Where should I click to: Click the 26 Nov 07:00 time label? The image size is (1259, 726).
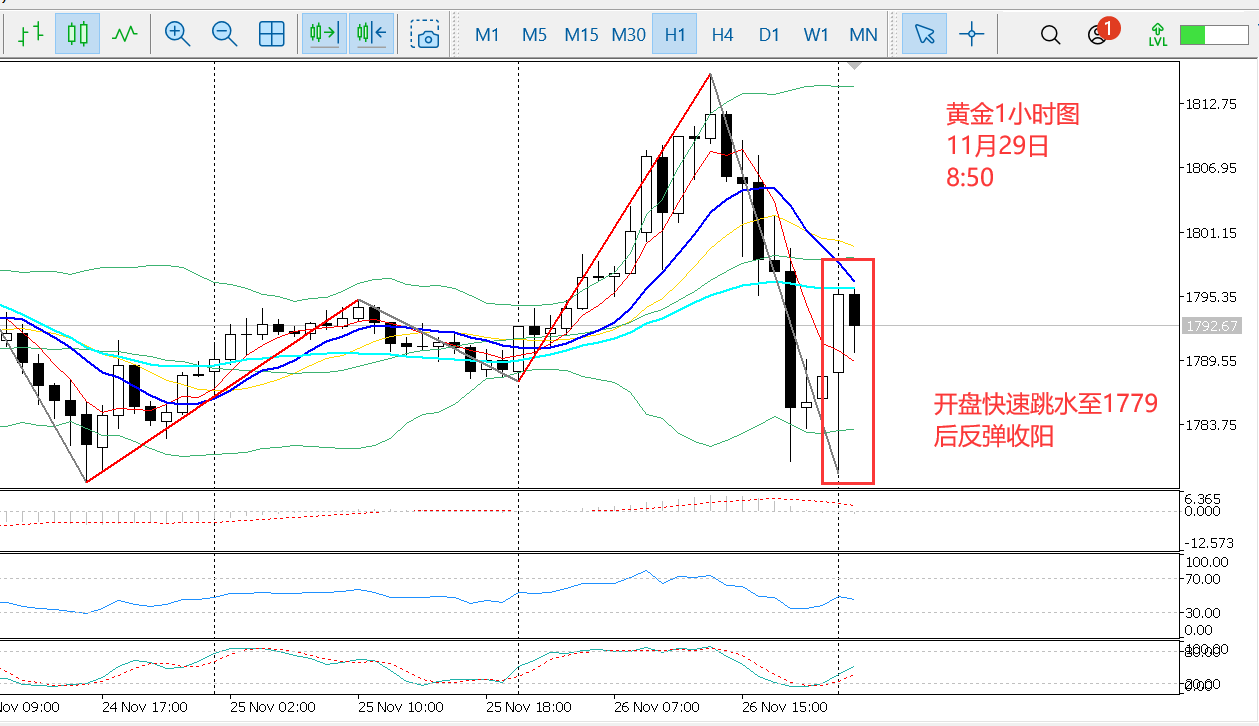[657, 707]
